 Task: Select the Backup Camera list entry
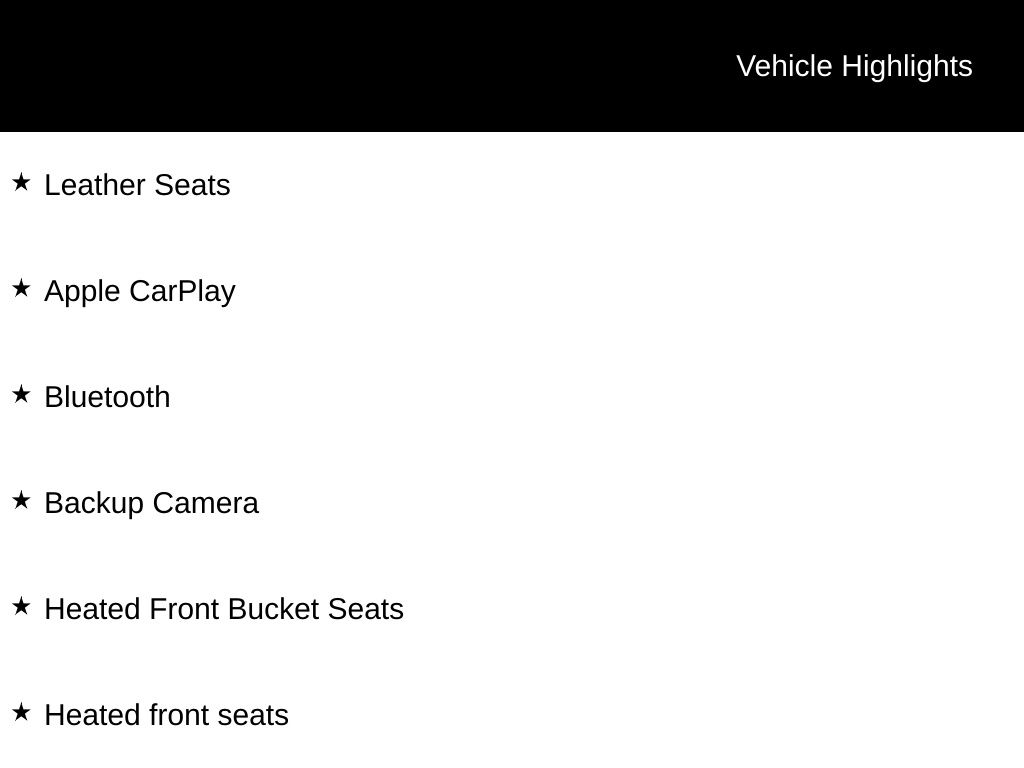click(151, 503)
